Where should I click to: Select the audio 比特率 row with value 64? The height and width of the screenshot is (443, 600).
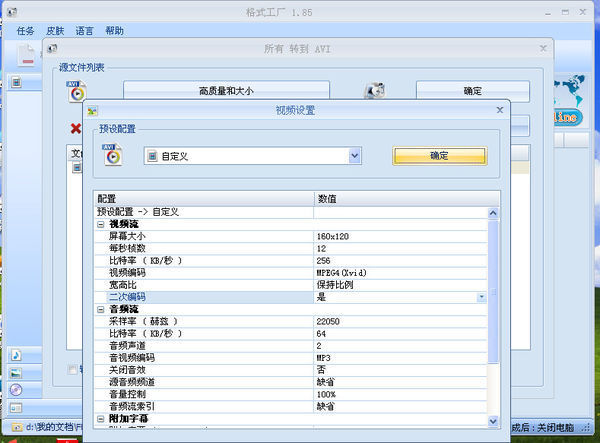pyautogui.click(x=291, y=334)
